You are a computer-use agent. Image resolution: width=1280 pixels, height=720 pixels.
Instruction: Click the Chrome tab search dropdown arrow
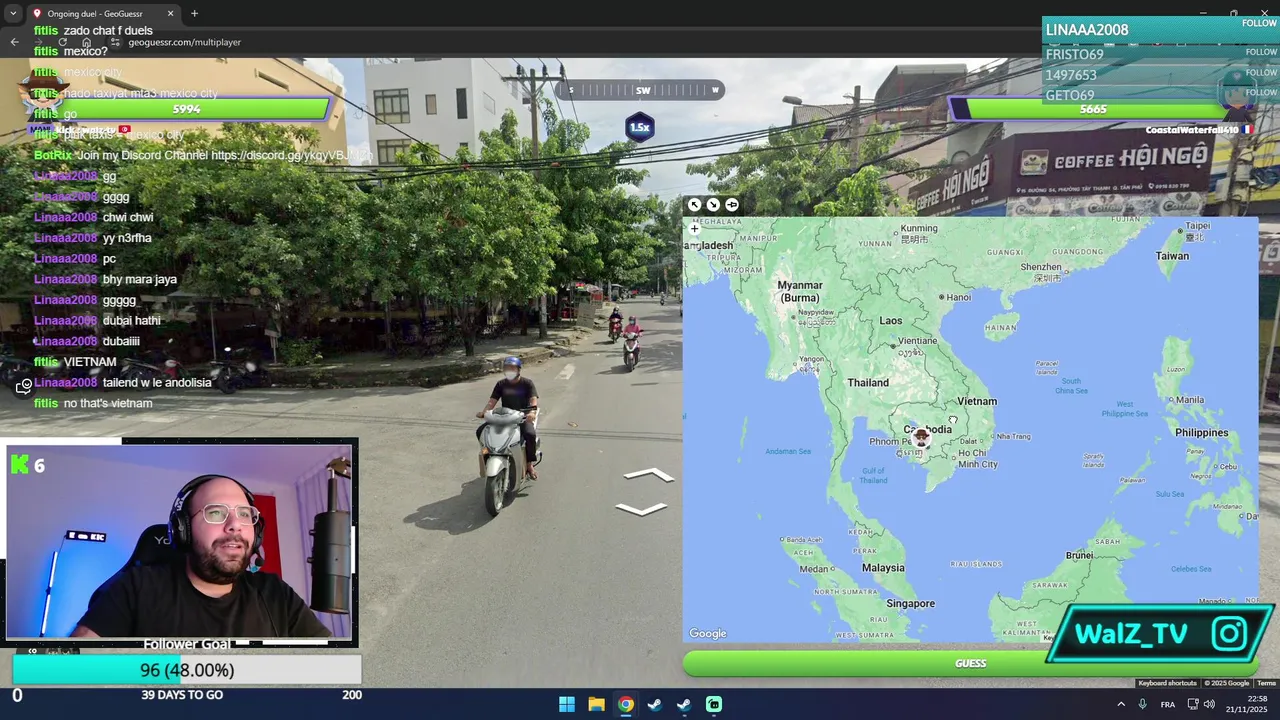pos(13,14)
